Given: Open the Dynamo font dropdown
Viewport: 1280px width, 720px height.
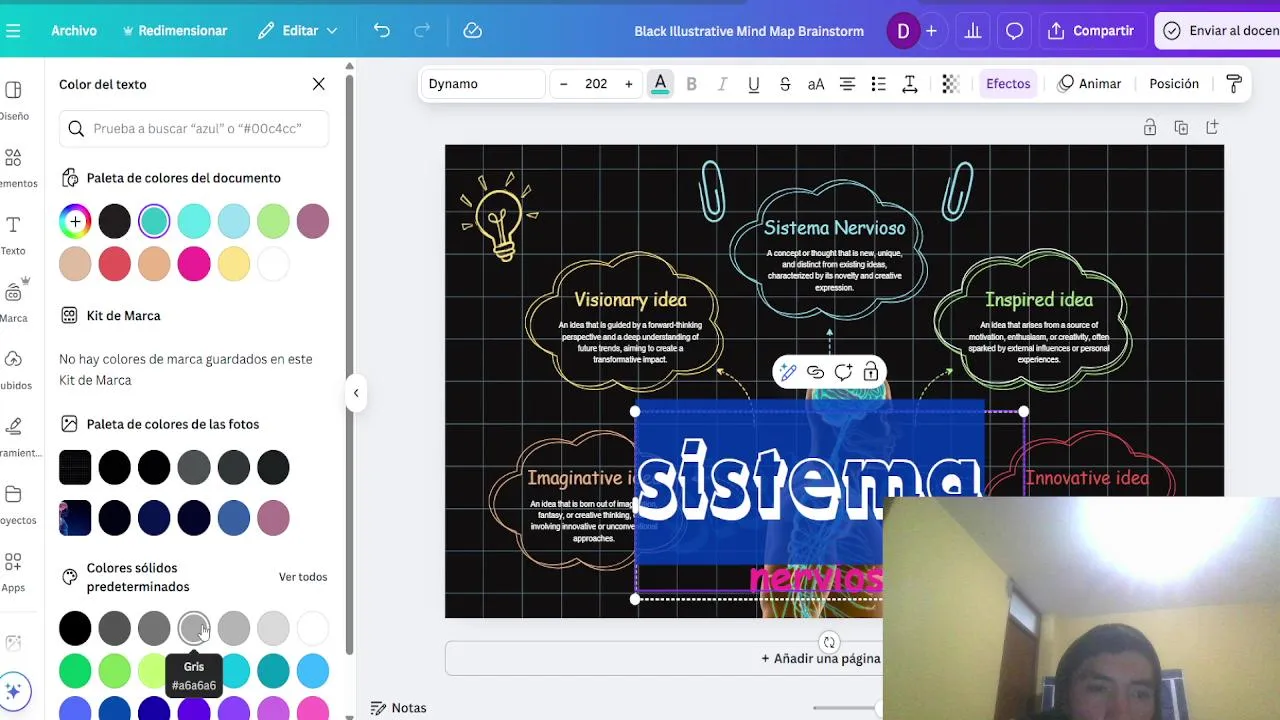Looking at the screenshot, I should (x=482, y=84).
